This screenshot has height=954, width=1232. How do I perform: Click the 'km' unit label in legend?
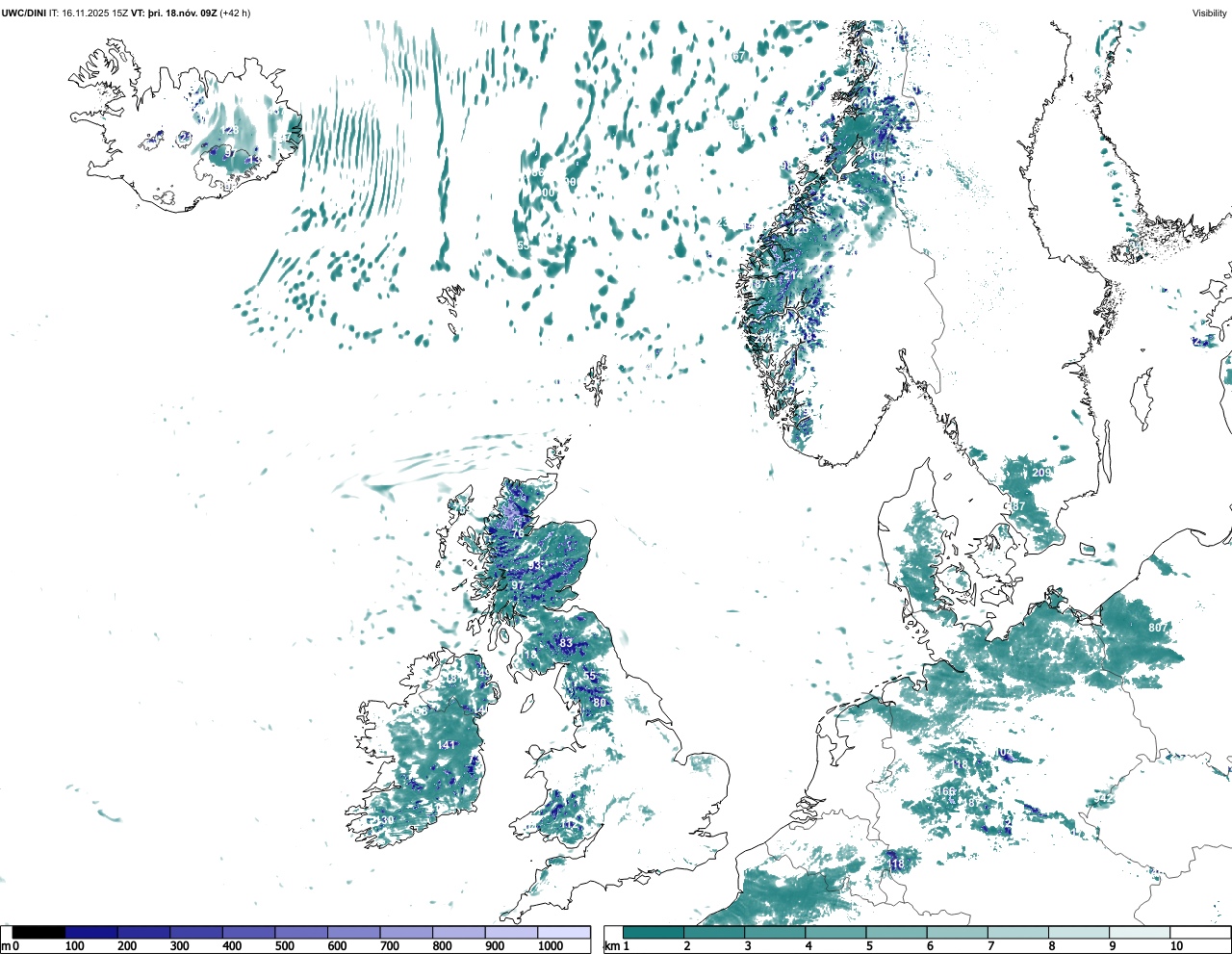(x=610, y=946)
